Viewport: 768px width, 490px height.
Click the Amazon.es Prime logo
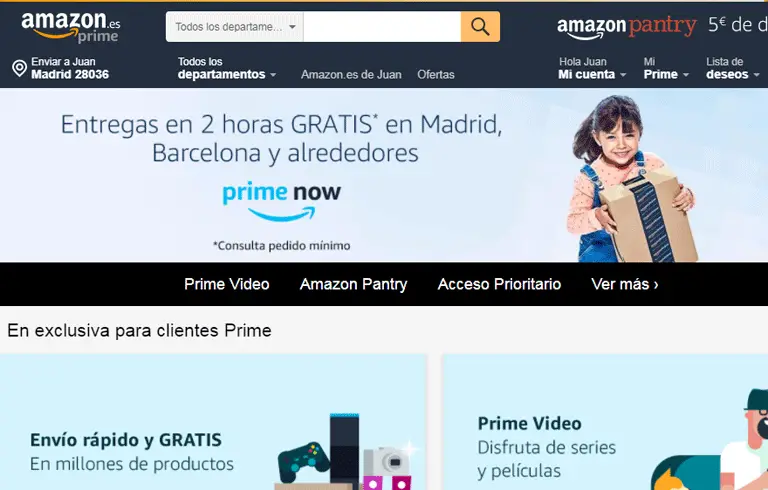[x=71, y=27]
